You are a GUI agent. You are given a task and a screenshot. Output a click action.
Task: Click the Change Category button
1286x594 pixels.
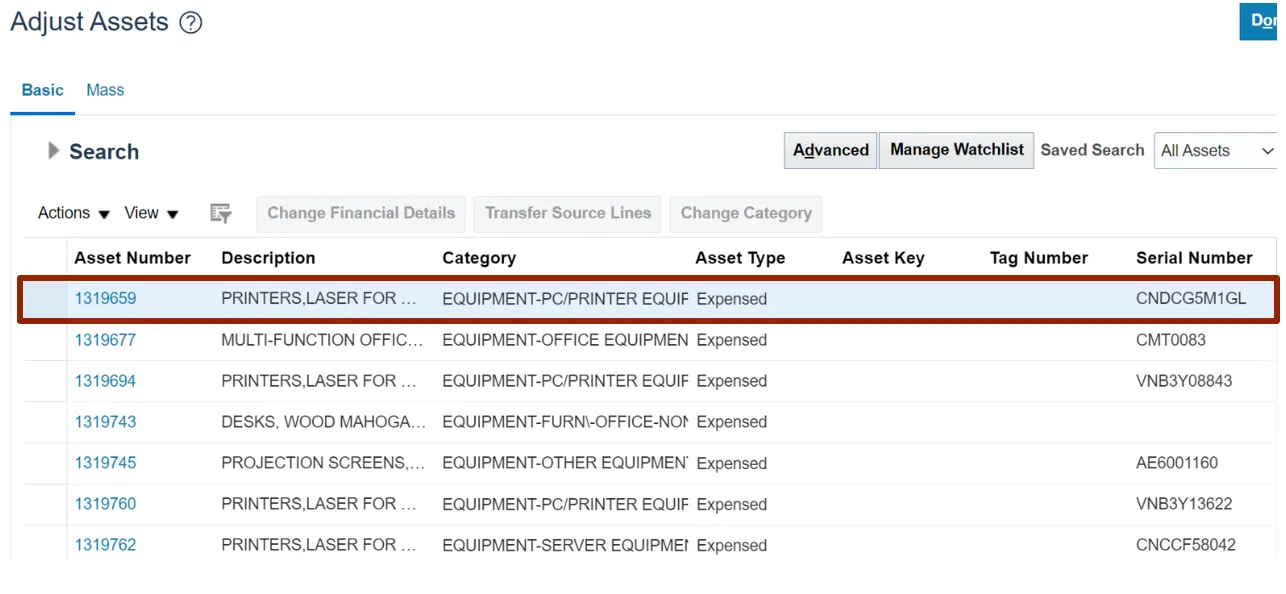(x=746, y=213)
